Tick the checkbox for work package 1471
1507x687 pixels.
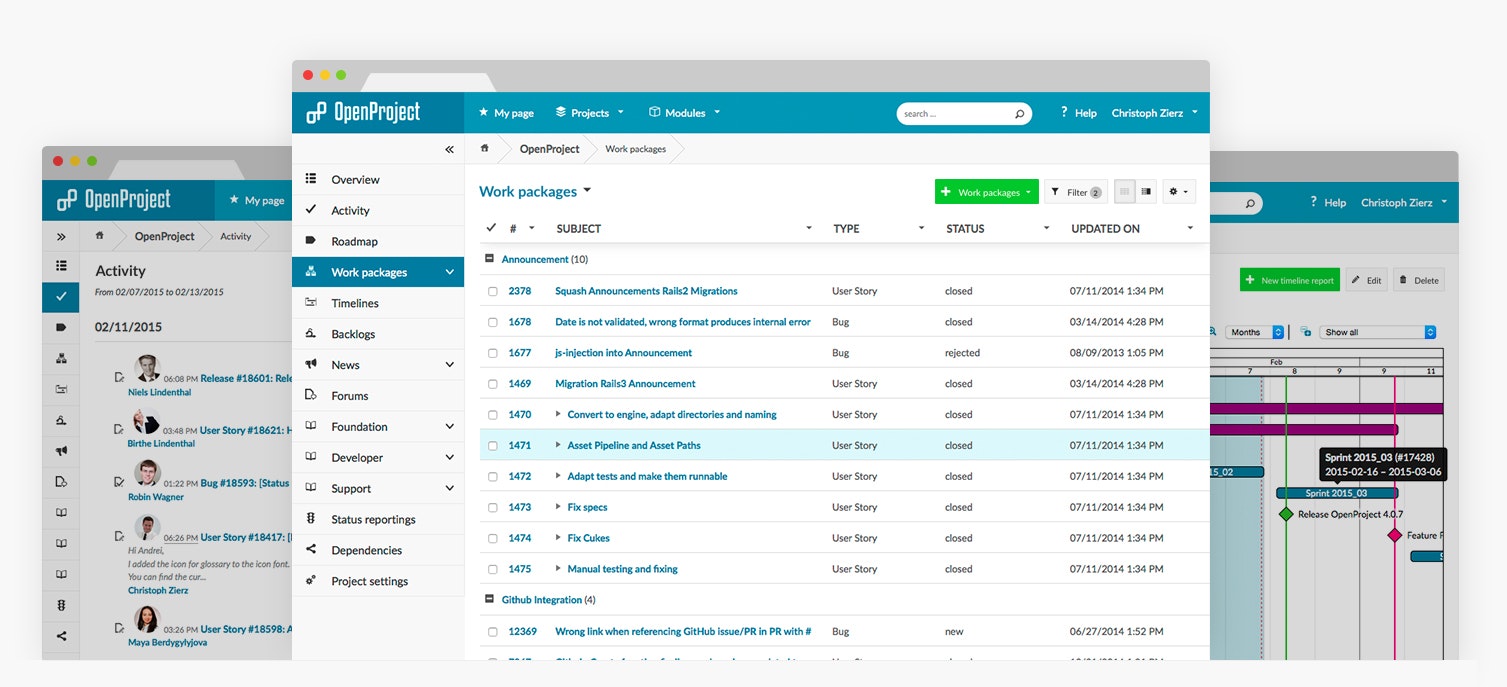coord(493,446)
